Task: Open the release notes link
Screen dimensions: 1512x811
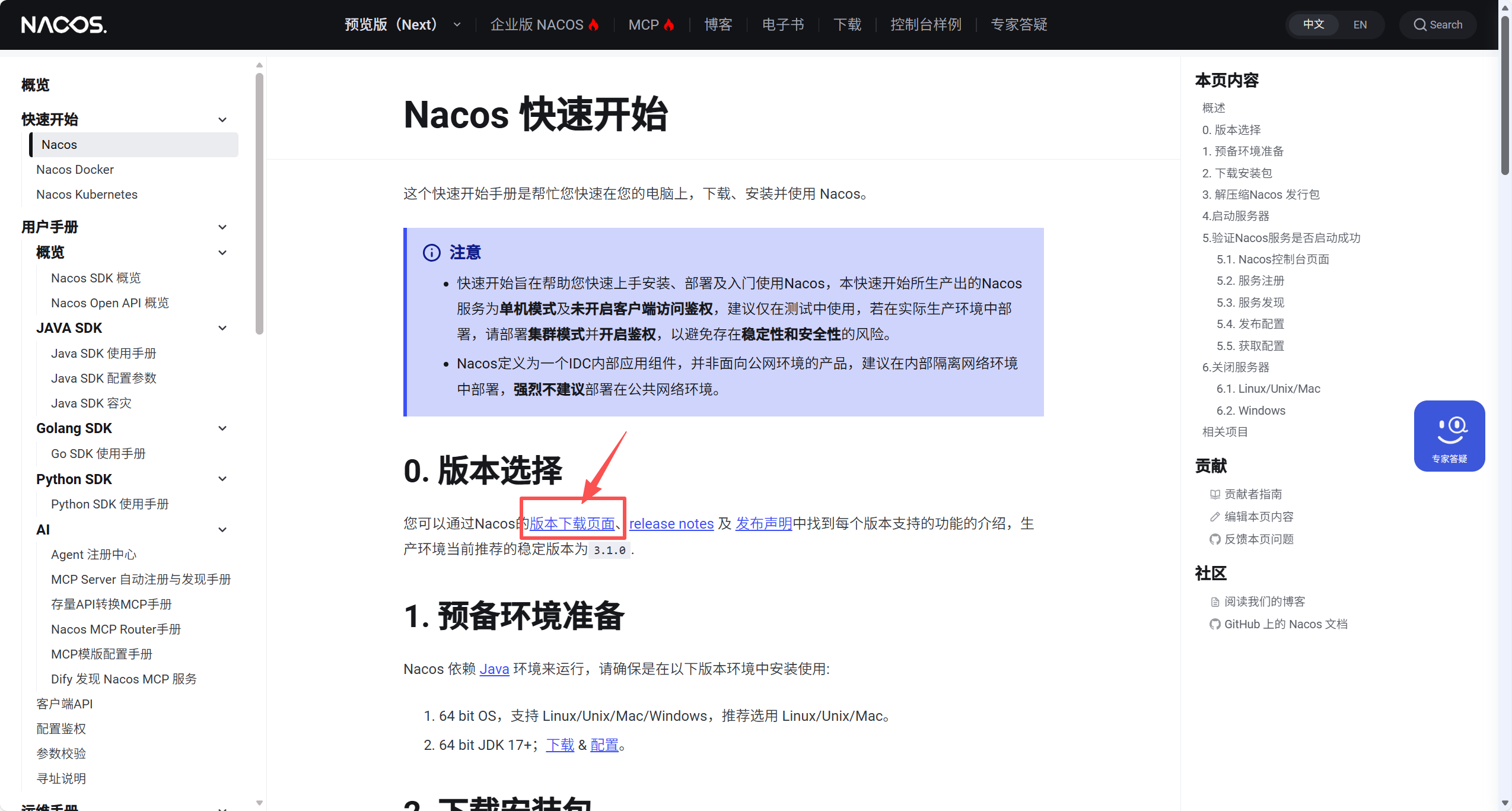Action: coord(671,523)
